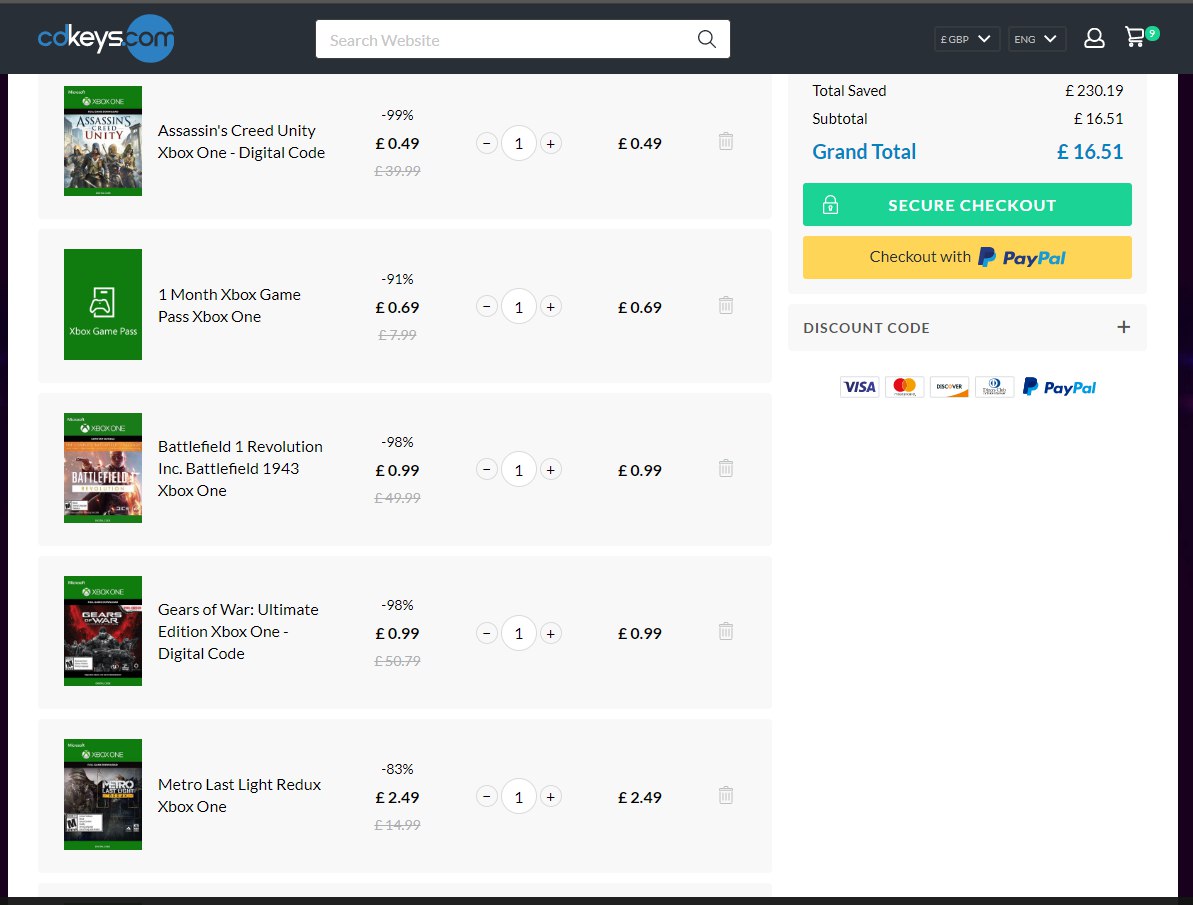Increase Metro Last Light Redux quantity
Viewport: 1193px width, 905px height.
[x=551, y=797]
